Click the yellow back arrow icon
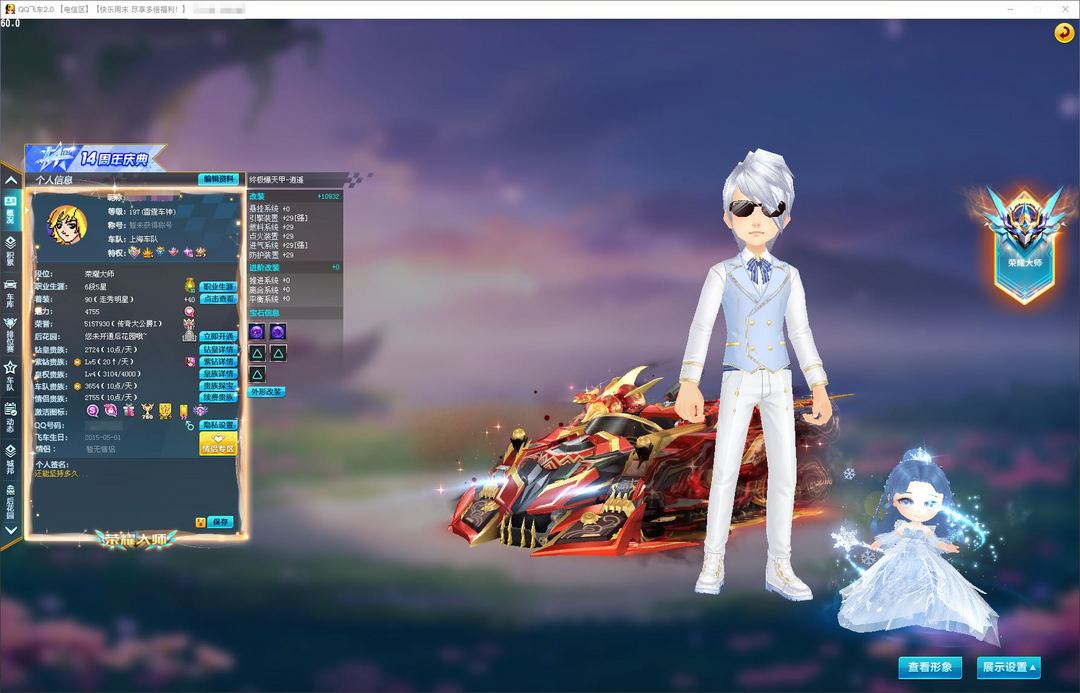This screenshot has height=693, width=1080. (x=1063, y=33)
